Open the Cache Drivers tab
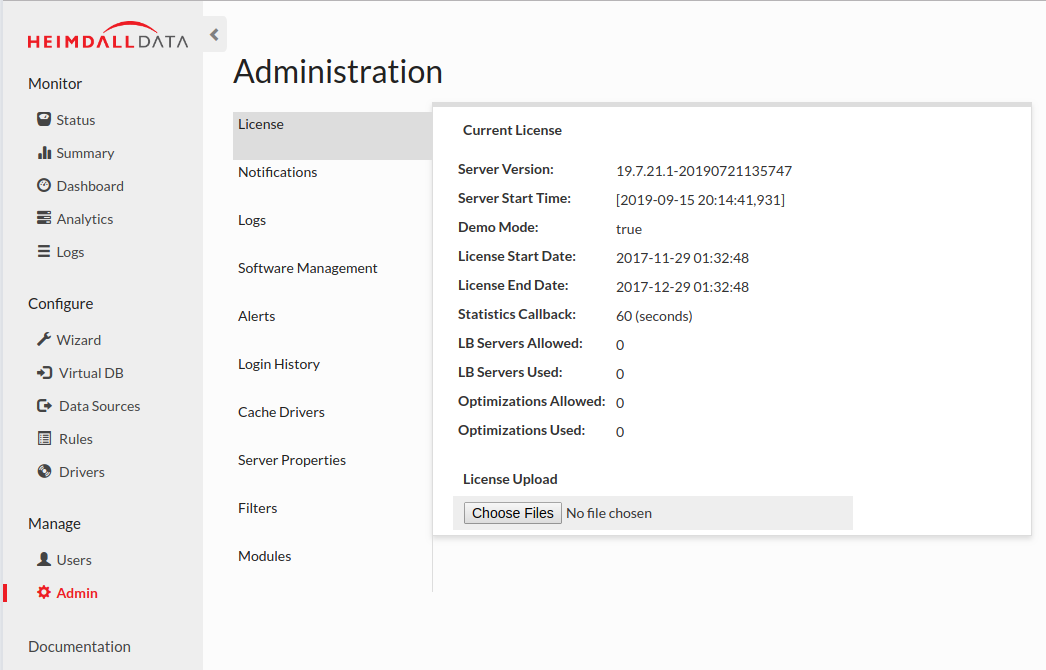Viewport: 1046px width, 670px height. 281,412
